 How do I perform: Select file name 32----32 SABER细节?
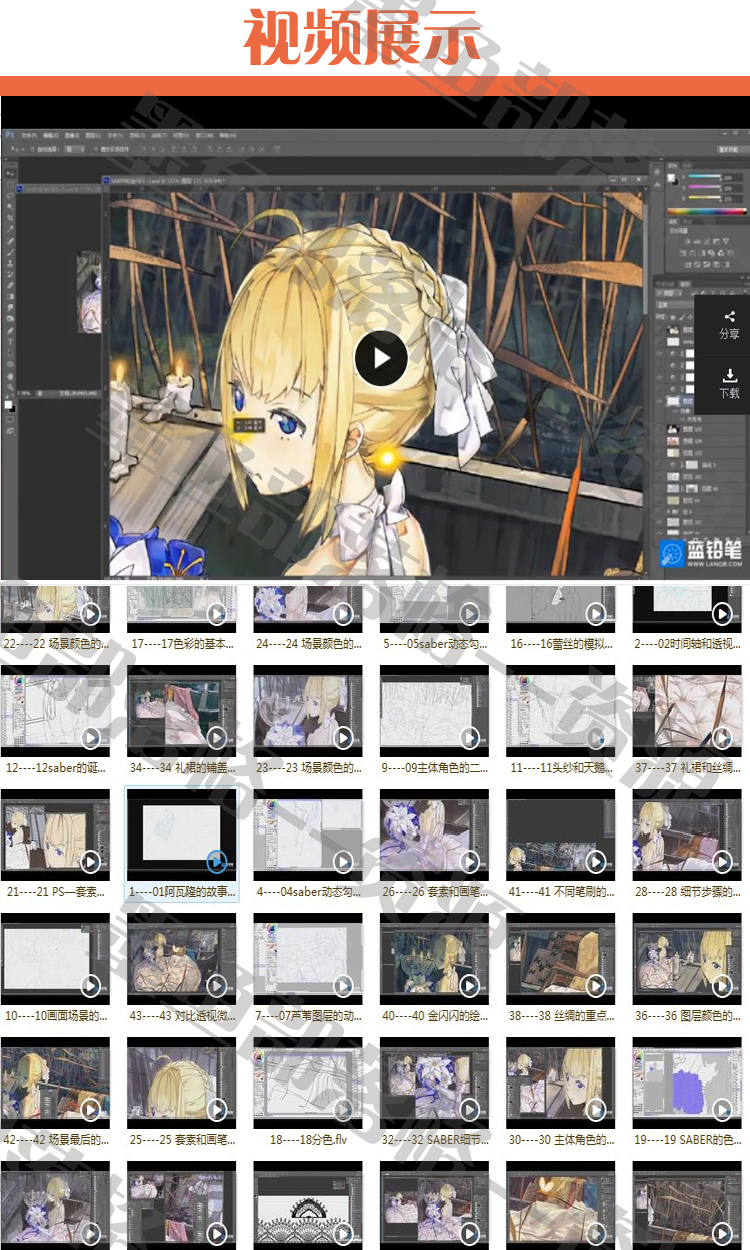click(x=434, y=1139)
